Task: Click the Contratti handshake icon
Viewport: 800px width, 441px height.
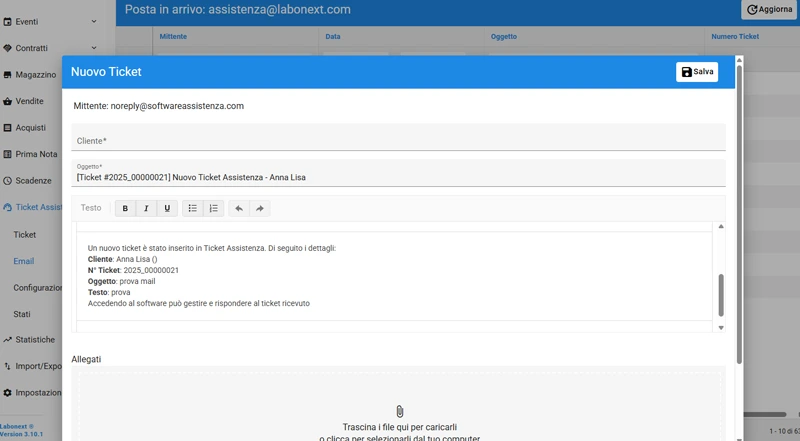Action: point(7,48)
